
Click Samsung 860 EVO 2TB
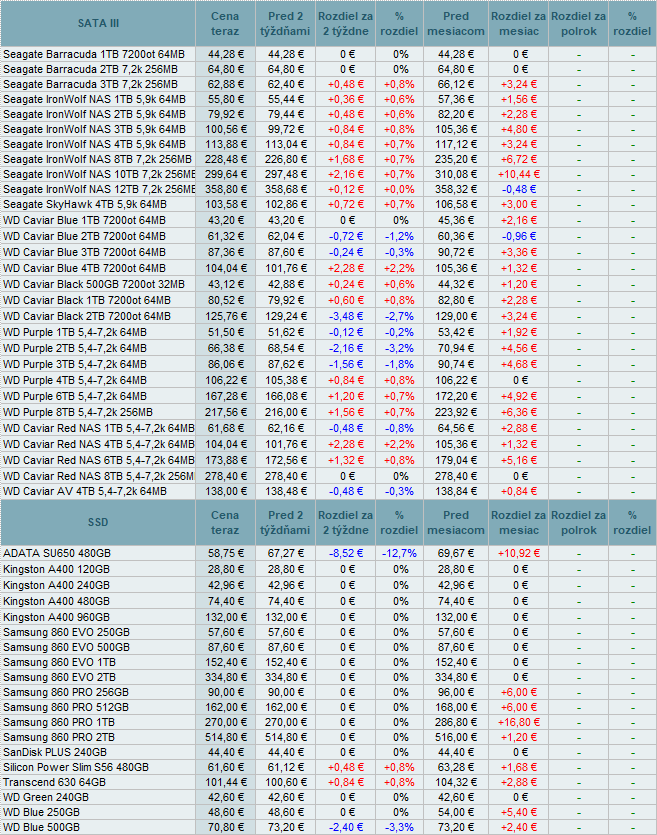tap(59, 677)
